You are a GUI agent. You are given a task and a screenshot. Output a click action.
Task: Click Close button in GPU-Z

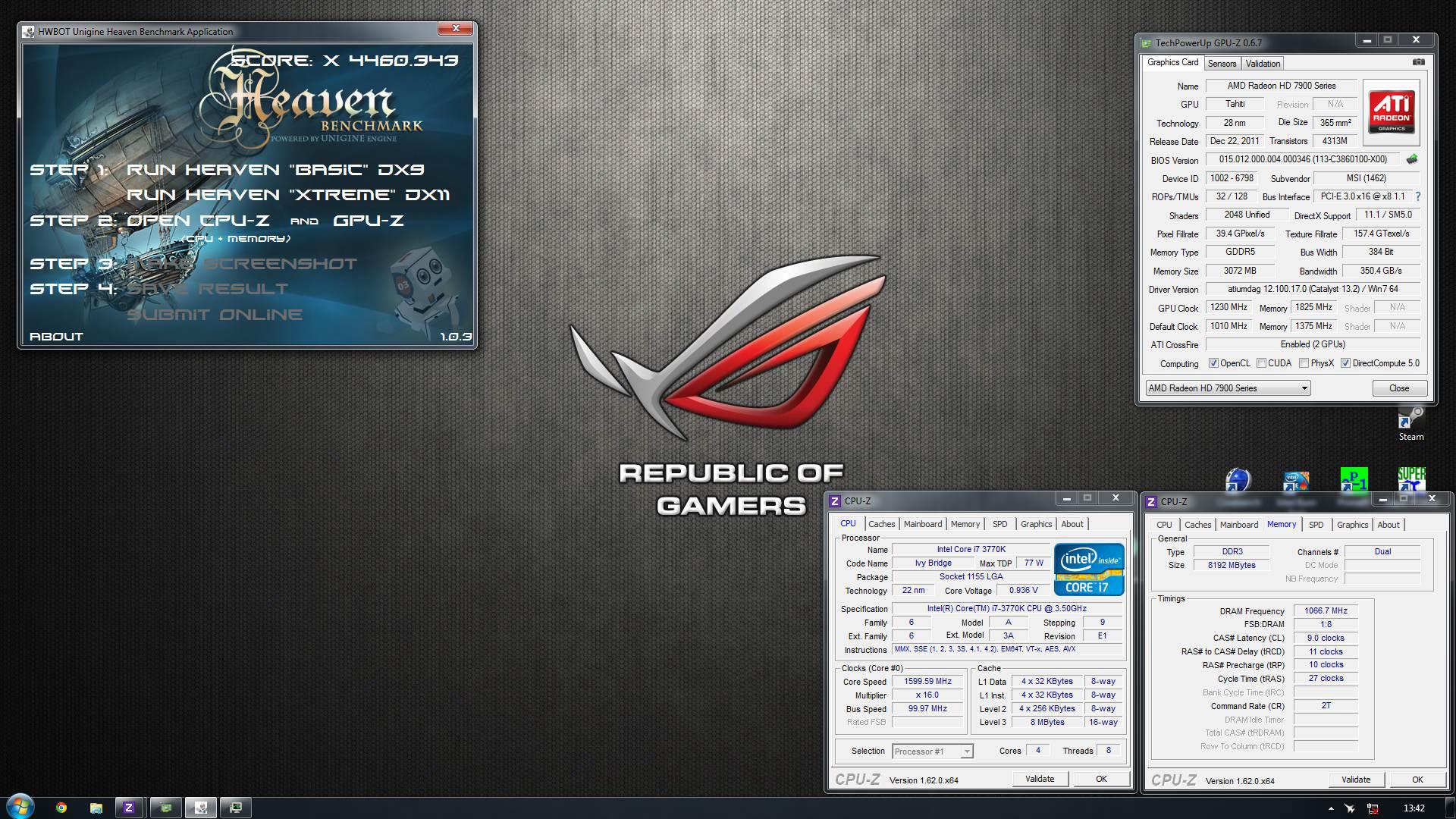click(x=1399, y=388)
